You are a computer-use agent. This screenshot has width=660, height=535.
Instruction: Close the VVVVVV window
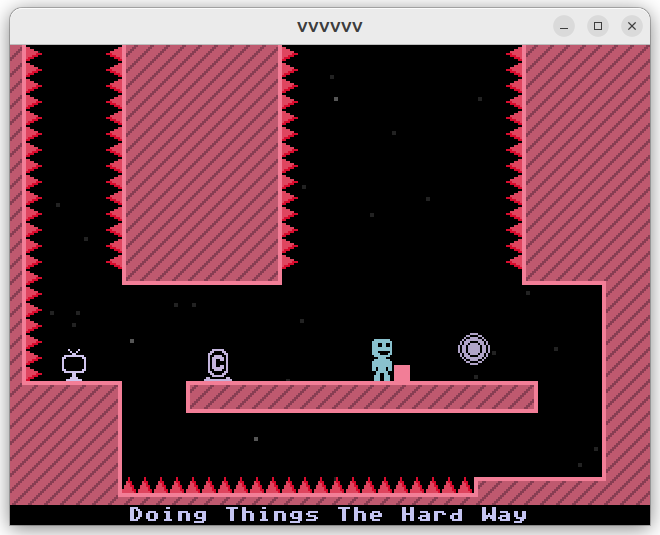[x=632, y=26]
